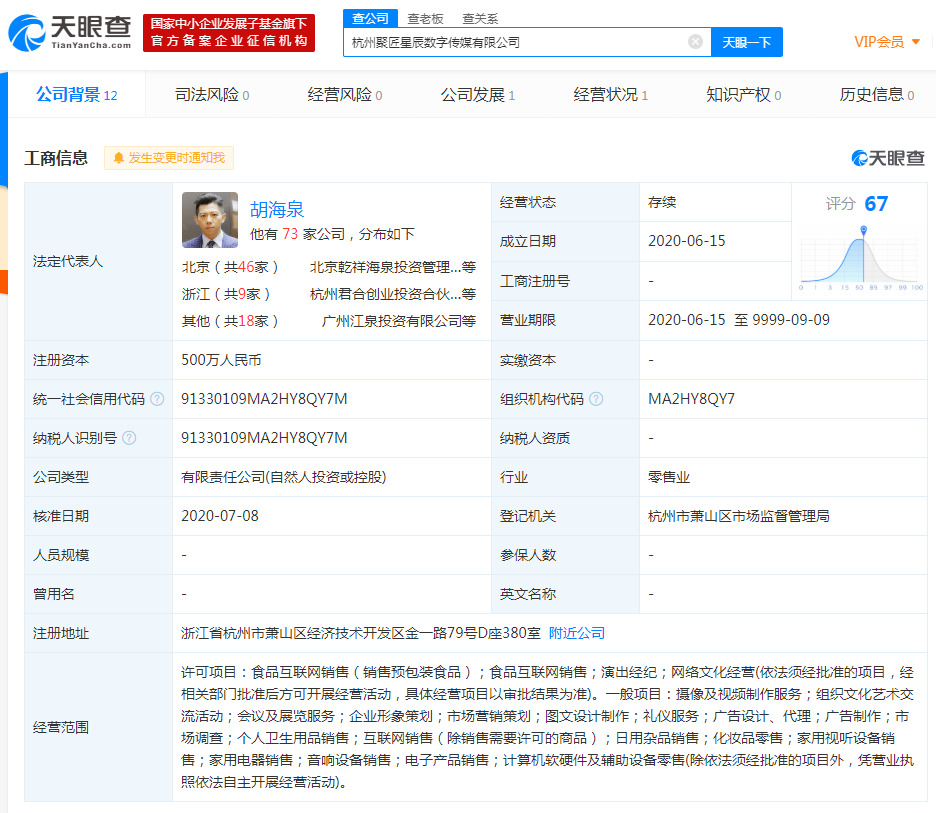Open help icon beside 统一社会信用代码
Image resolution: width=936 pixels, height=813 pixels.
(157, 399)
